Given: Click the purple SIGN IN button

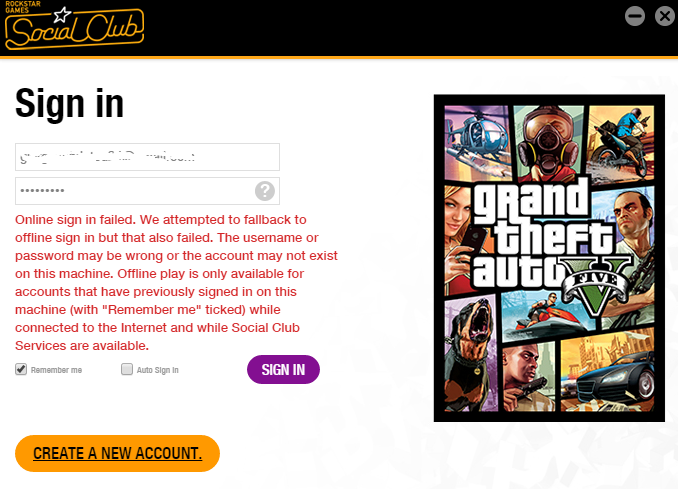Looking at the screenshot, I should pyautogui.click(x=283, y=369).
